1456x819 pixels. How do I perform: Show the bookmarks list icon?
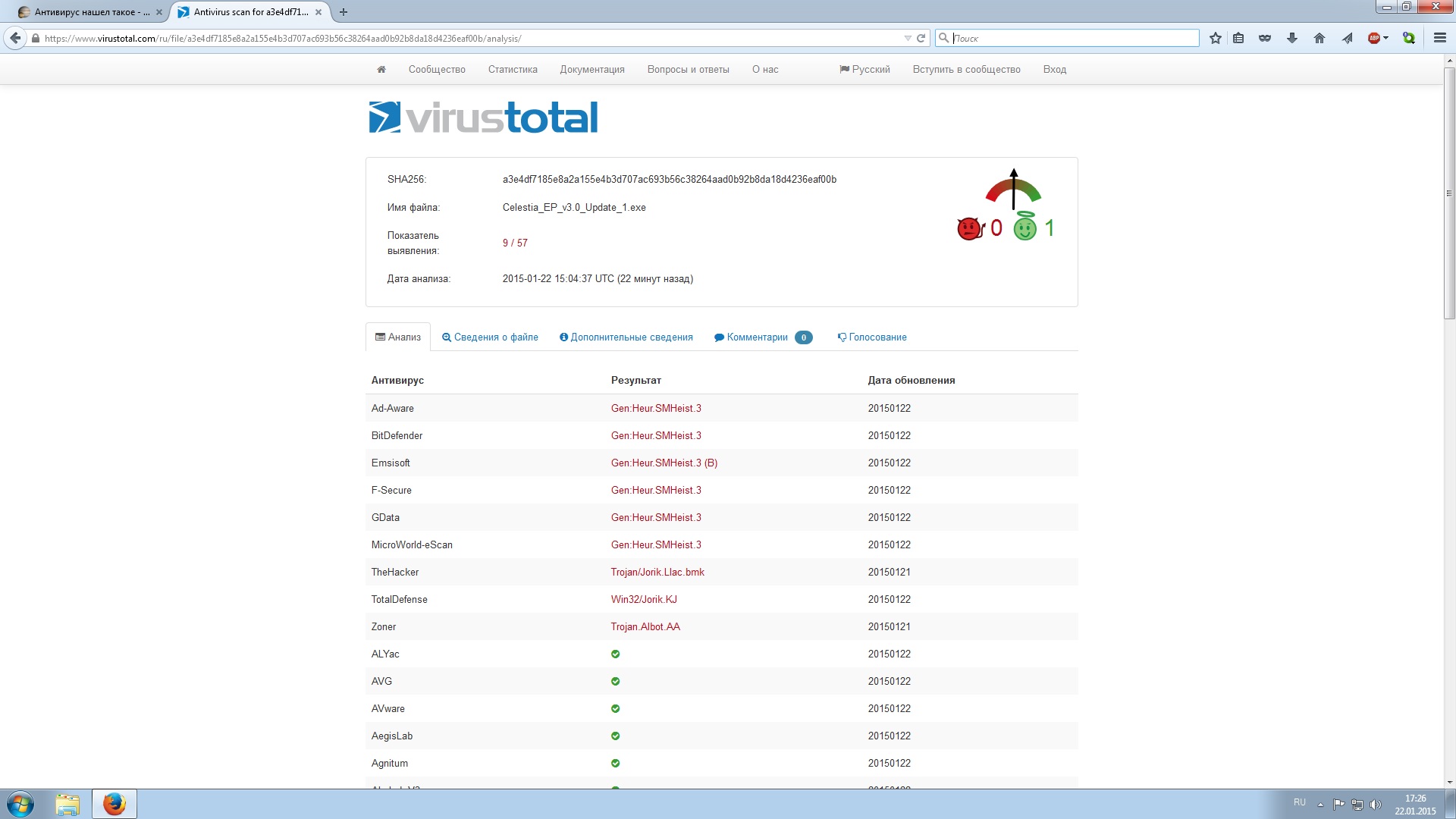point(1238,38)
